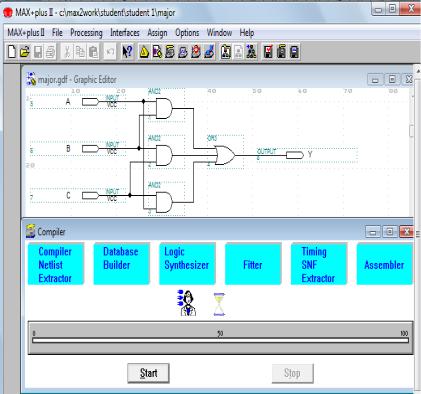421x394 pixels.
Task: Click the greyed Stop button
Action: coord(292,373)
